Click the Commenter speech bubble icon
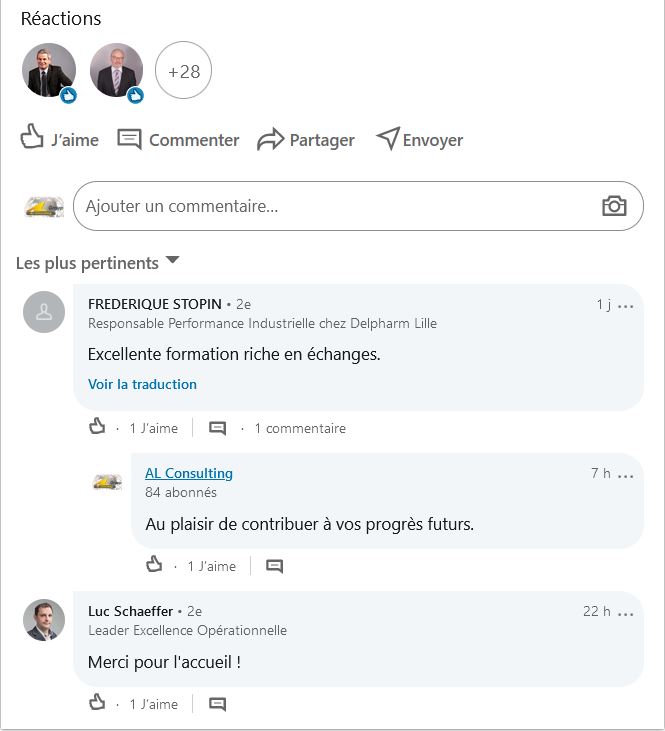665x731 pixels. coord(129,139)
